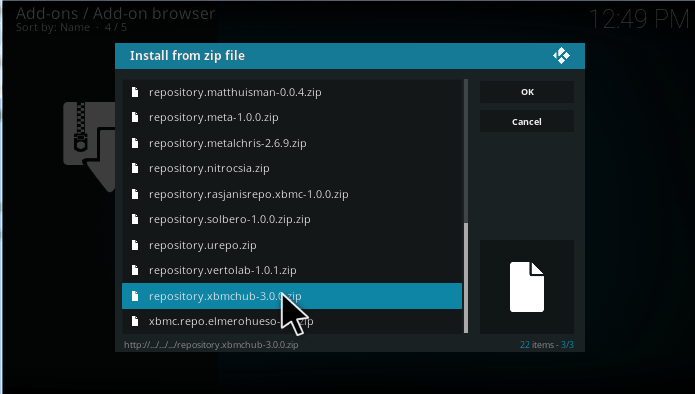Click the zip install icon behind the dialog
Viewport: 695px width, 394px height.
tap(89, 146)
